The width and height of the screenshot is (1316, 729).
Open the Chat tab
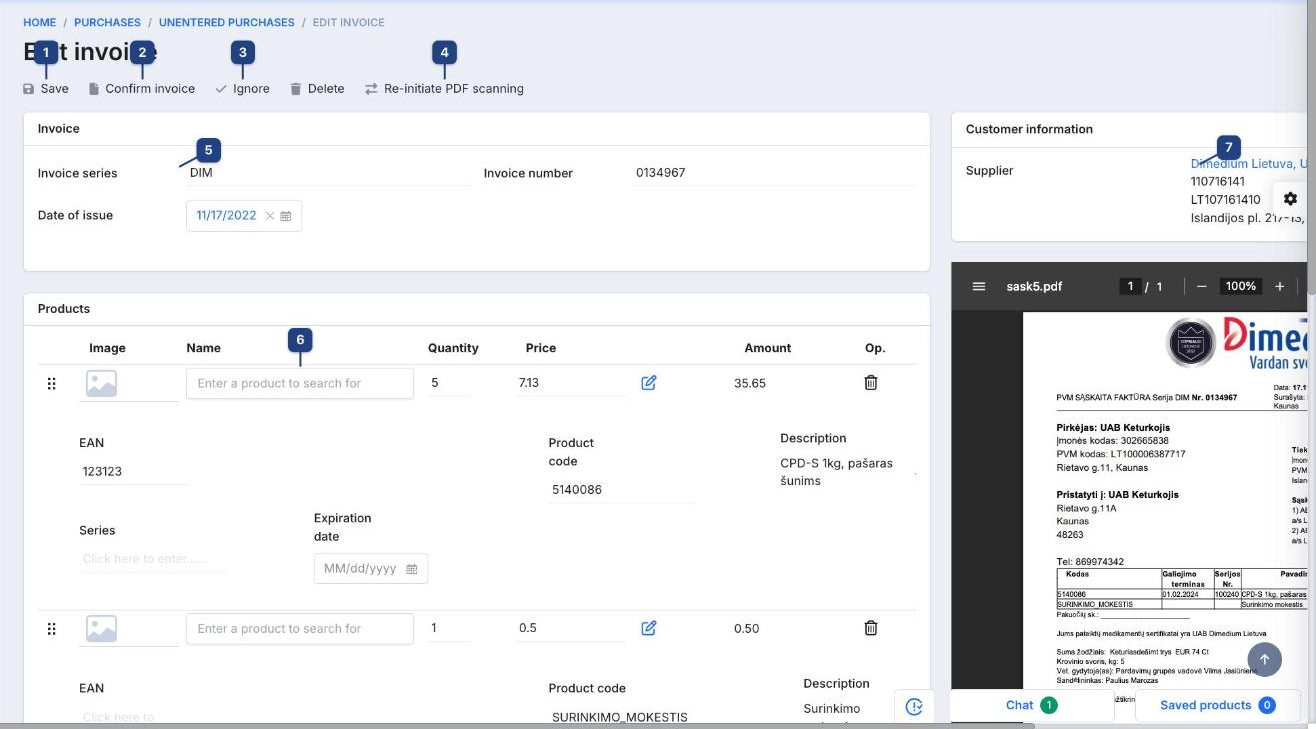1031,705
